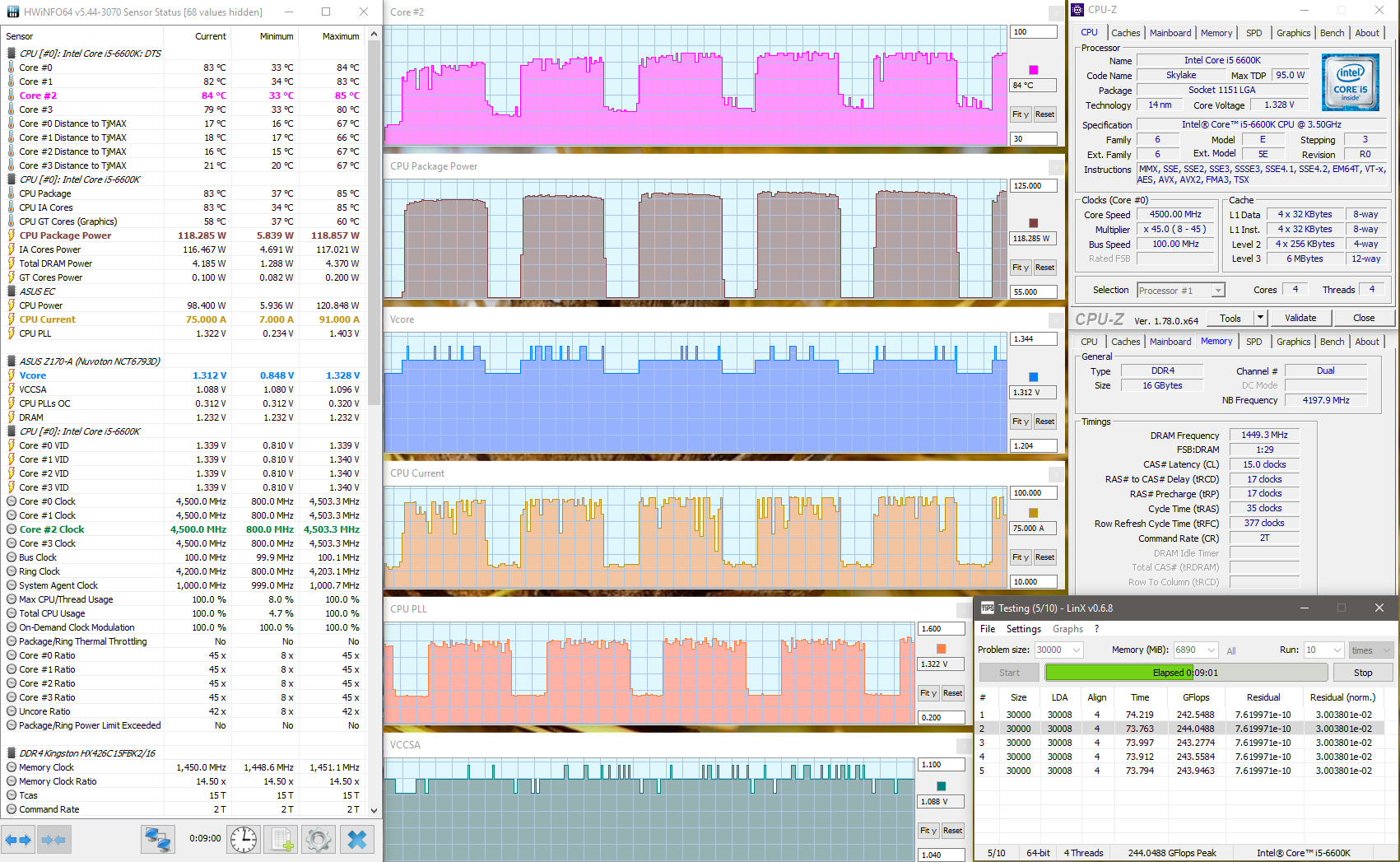This screenshot has width=1400, height=862.
Task: Click the 55.000 minimum field in Package Power graph
Action: pos(1034,292)
